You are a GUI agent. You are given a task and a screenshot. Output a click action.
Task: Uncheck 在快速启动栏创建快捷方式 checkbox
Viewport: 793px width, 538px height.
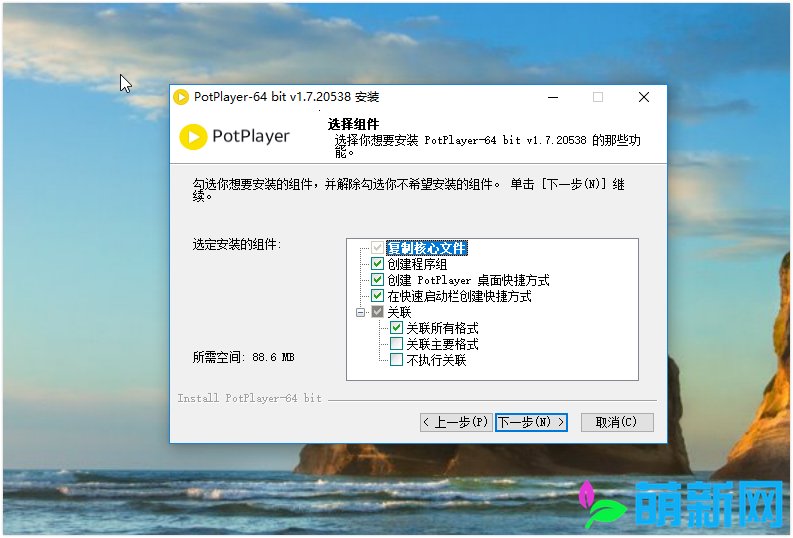tap(377, 296)
